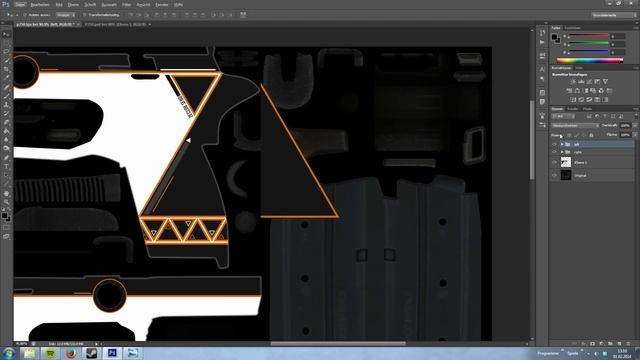Switch to the second document tab

[x=116, y=24]
